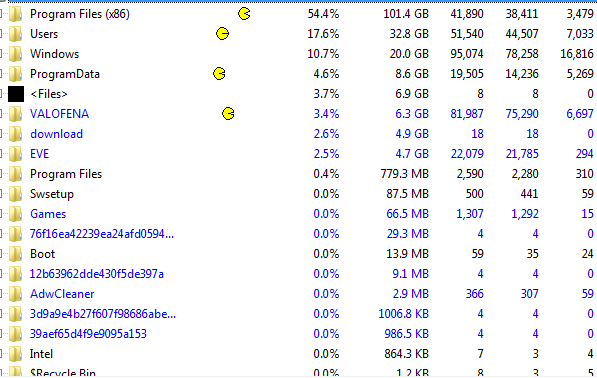The image size is (597, 378).
Task: Expand the download folder node
Action: point(1,134)
